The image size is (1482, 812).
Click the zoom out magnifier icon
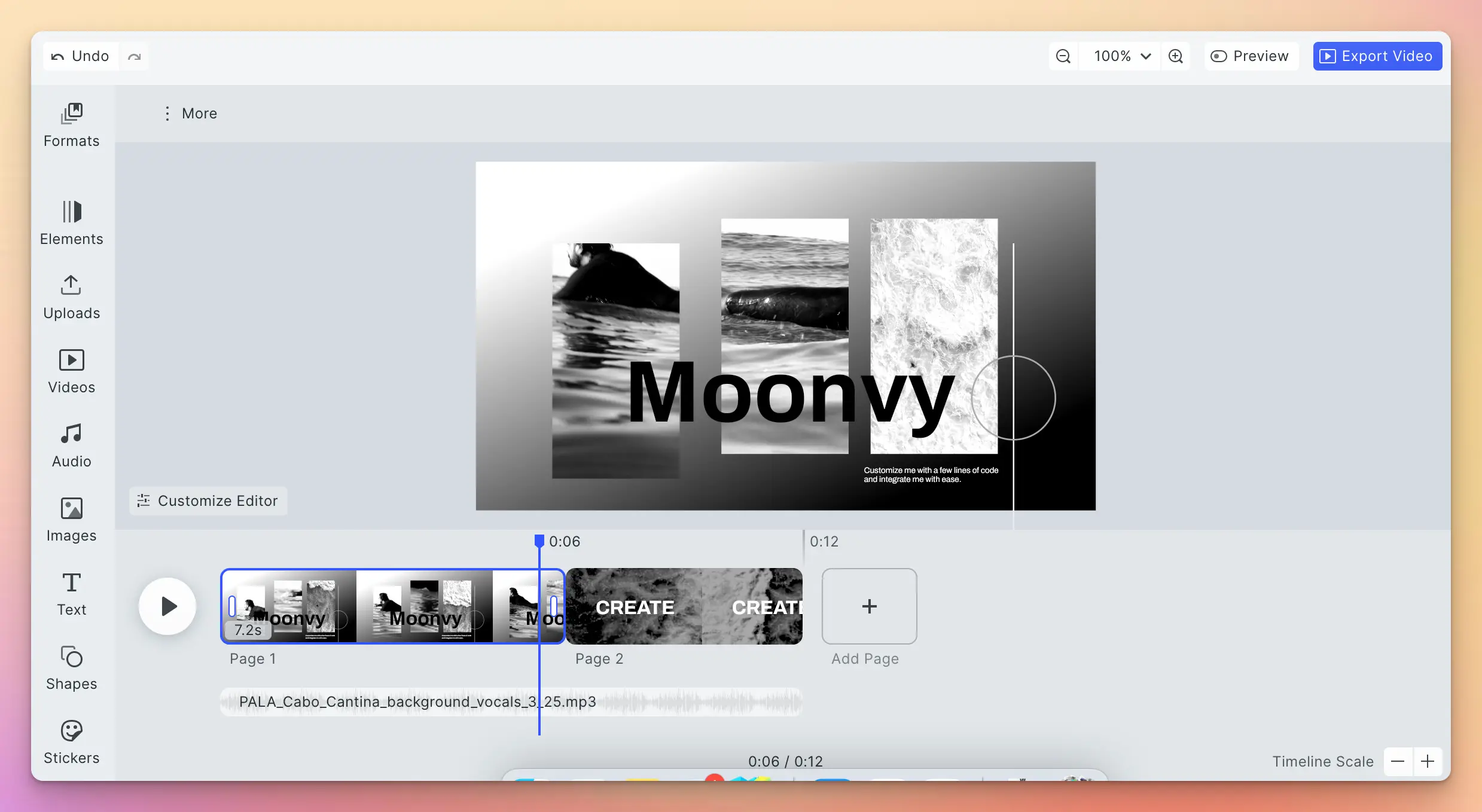click(x=1063, y=56)
